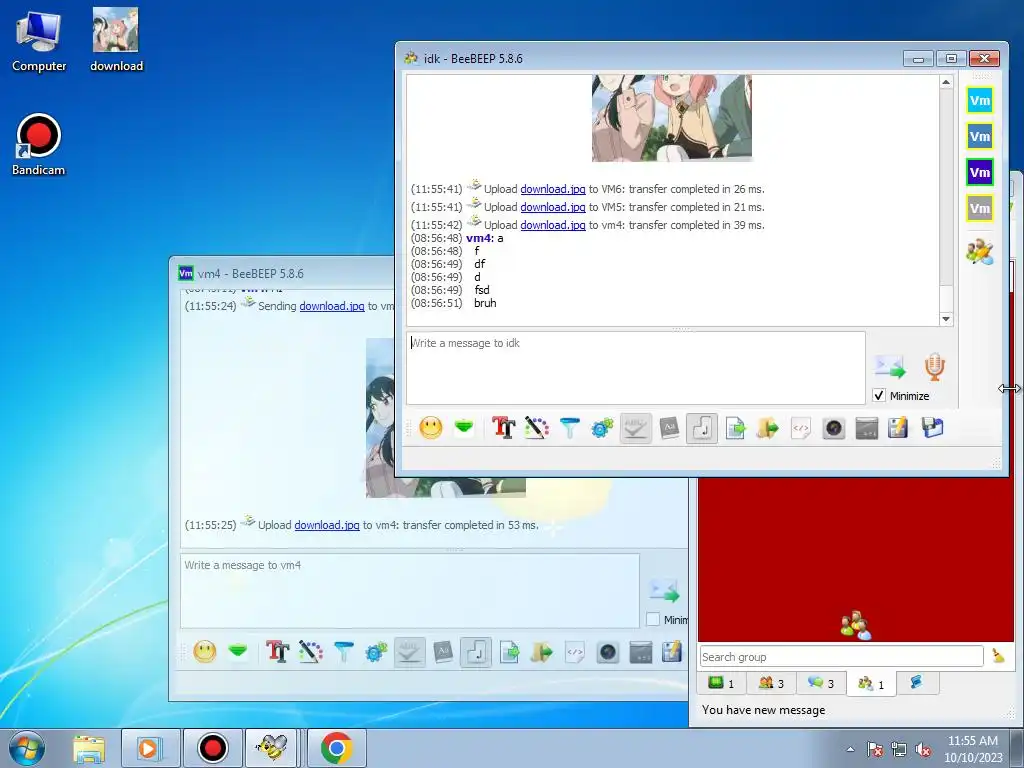1024x768 pixels.
Task: Toggle sound note button in vm4 window
Action: [x=476, y=652]
